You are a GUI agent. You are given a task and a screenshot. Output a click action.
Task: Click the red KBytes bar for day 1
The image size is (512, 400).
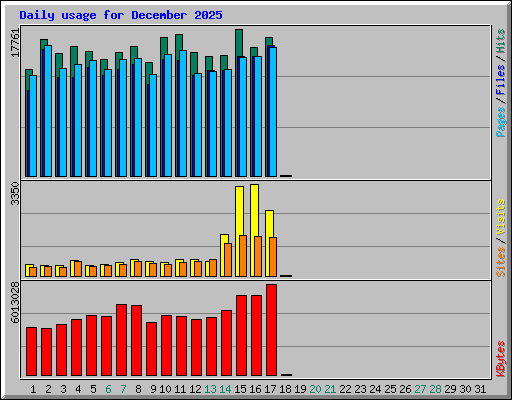tap(31, 351)
